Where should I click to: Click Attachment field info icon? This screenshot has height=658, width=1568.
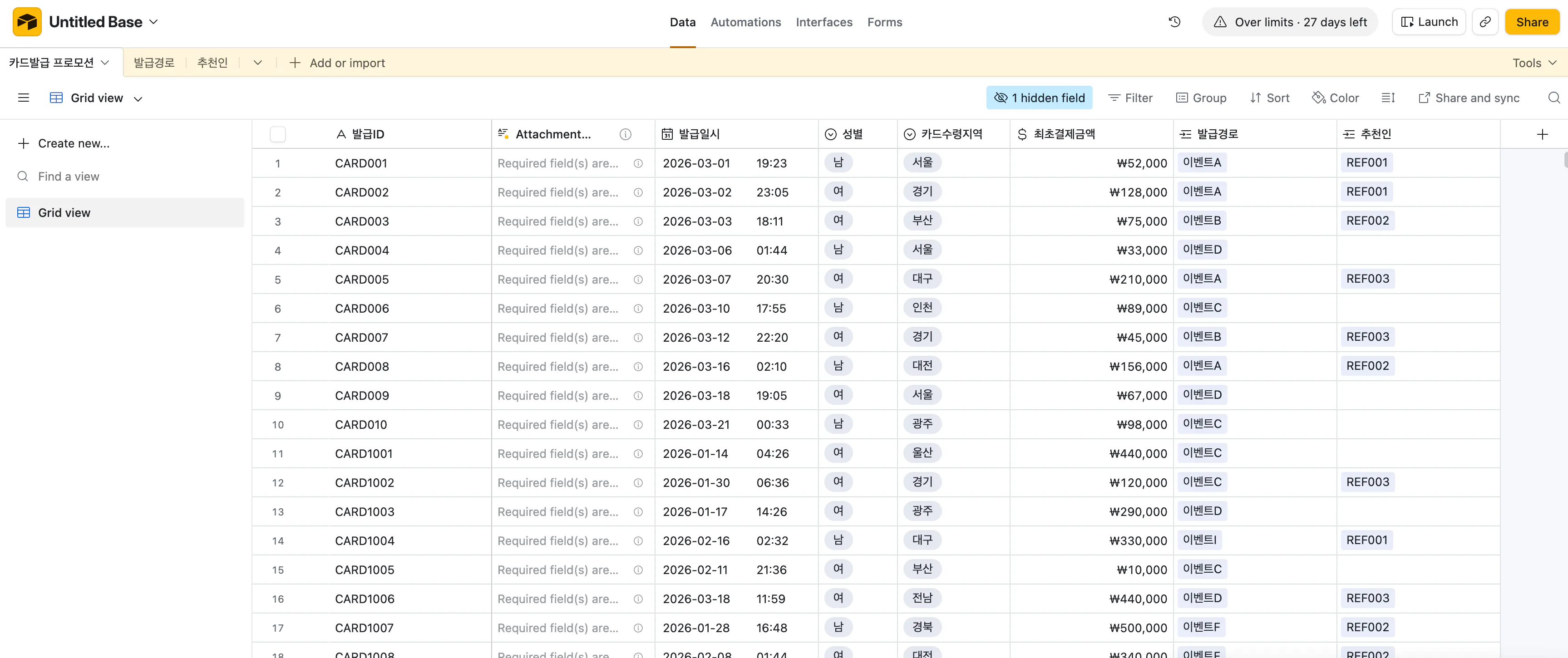click(625, 134)
